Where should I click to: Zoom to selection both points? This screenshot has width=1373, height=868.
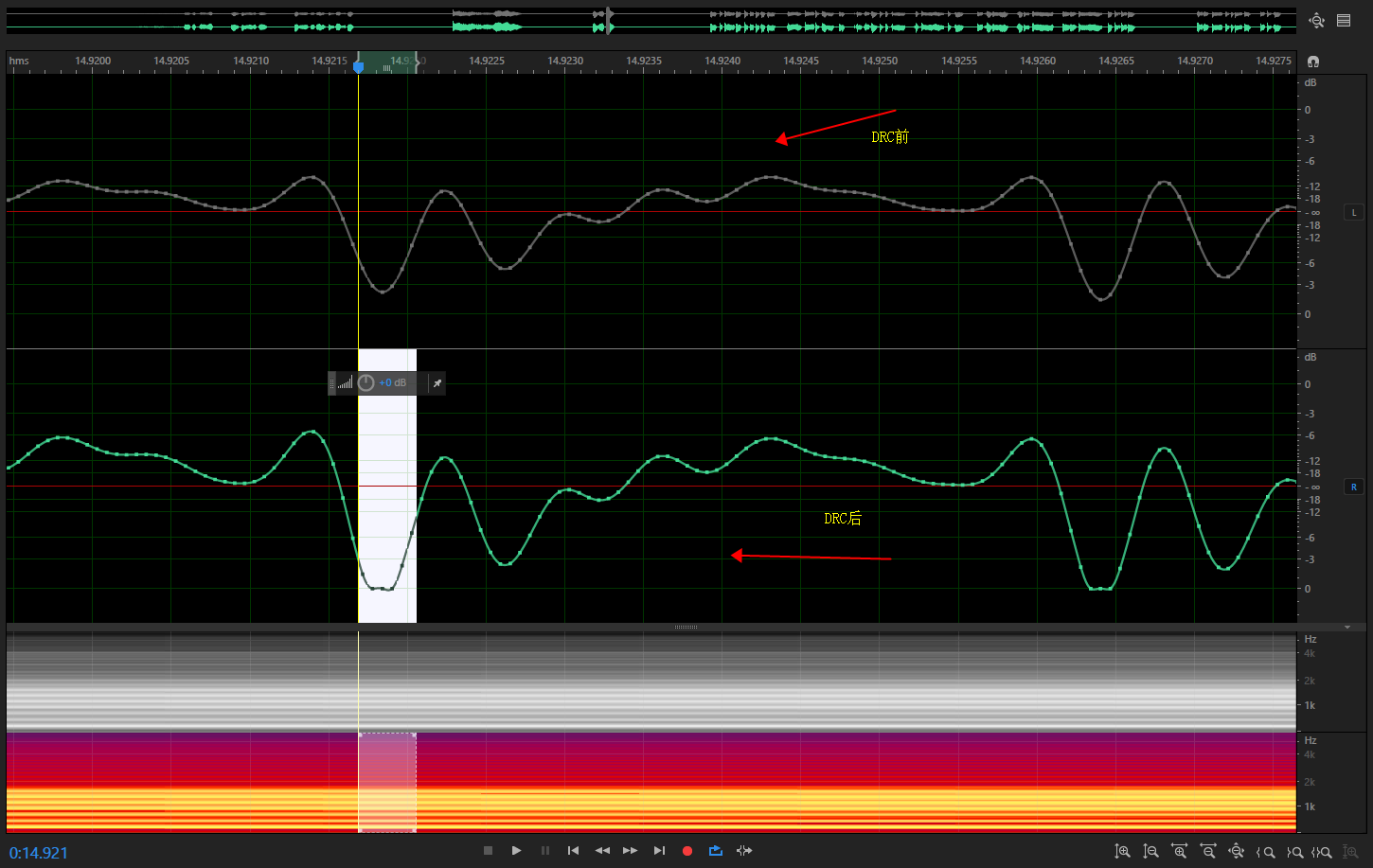pyautogui.click(x=1322, y=851)
